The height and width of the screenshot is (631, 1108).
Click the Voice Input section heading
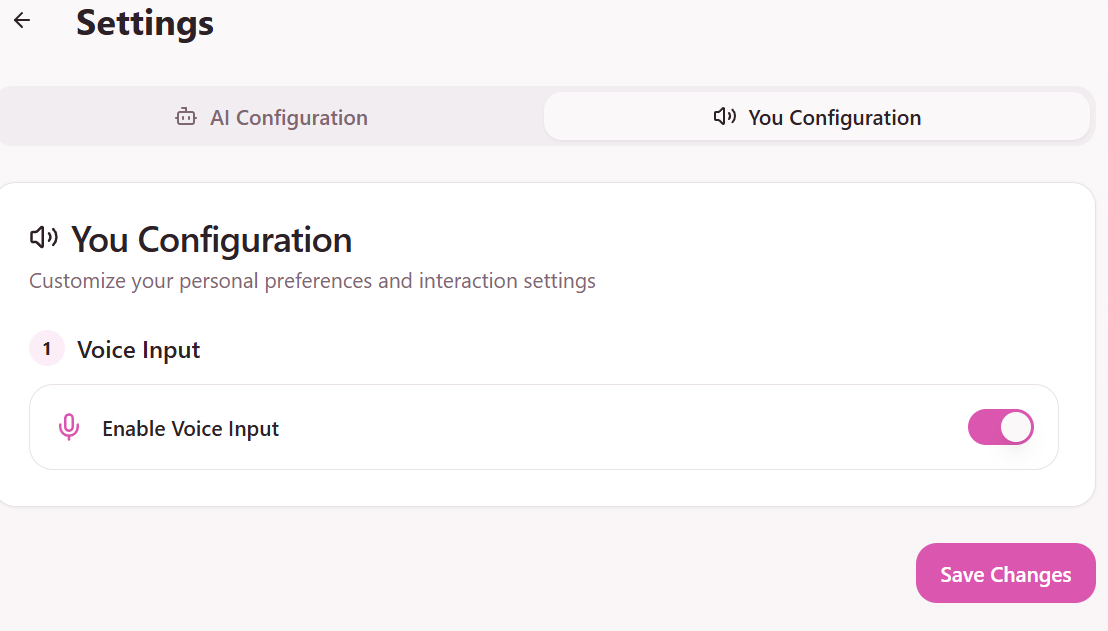click(x=139, y=350)
